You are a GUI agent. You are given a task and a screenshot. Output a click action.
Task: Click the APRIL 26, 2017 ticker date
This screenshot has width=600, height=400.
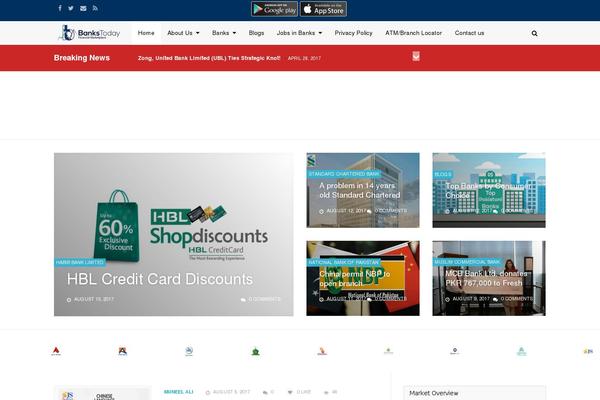pos(304,58)
